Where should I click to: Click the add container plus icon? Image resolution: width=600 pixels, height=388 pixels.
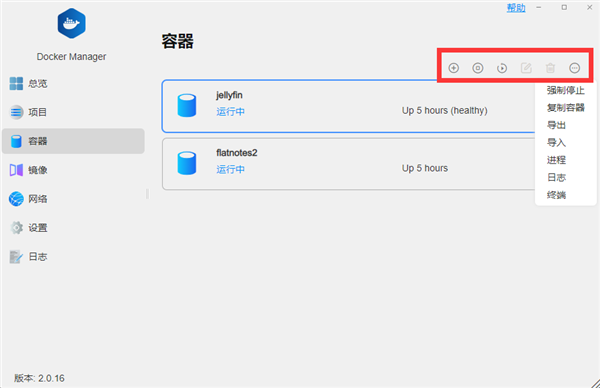pos(453,68)
